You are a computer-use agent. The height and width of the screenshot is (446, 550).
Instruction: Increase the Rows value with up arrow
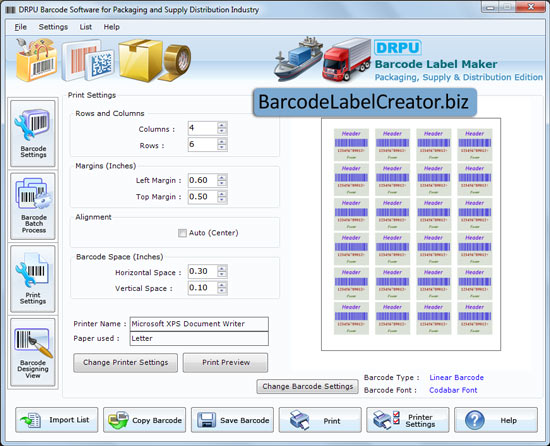[x=222, y=141]
